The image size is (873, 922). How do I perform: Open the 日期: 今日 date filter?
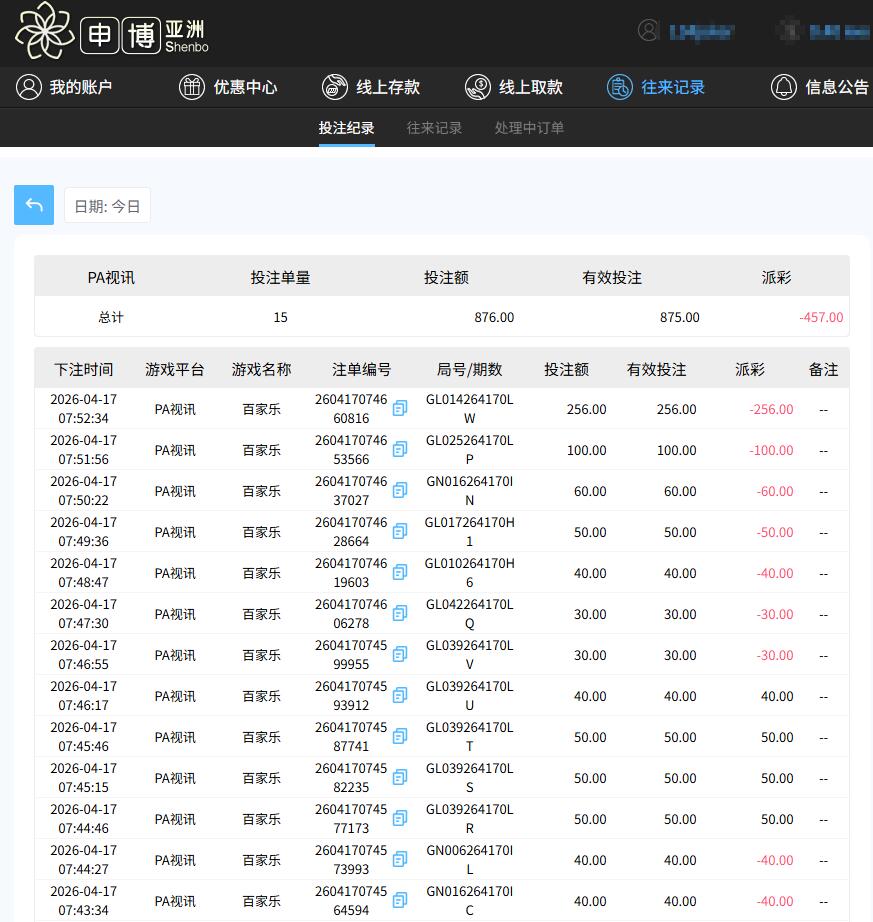[x=107, y=206]
